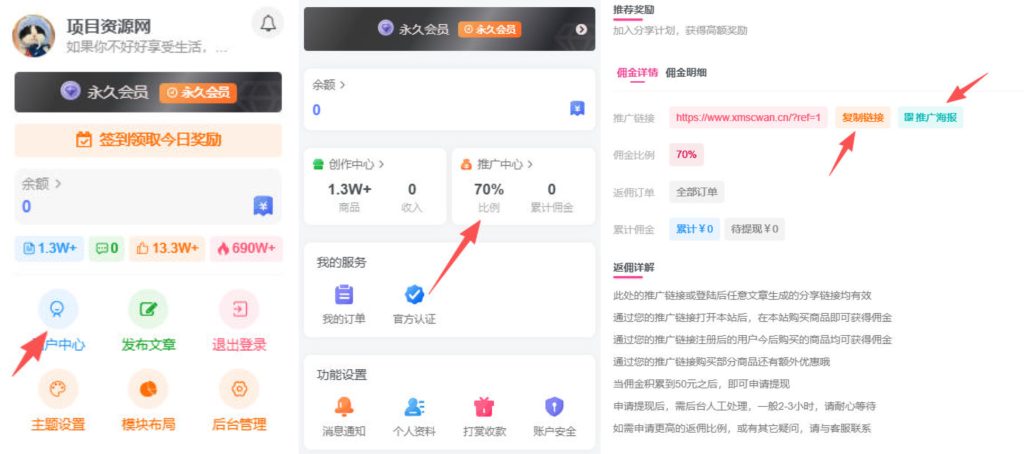Screen dimensions: 1024x454
Task: Open the 创作中心 card header
Action: [349, 165]
